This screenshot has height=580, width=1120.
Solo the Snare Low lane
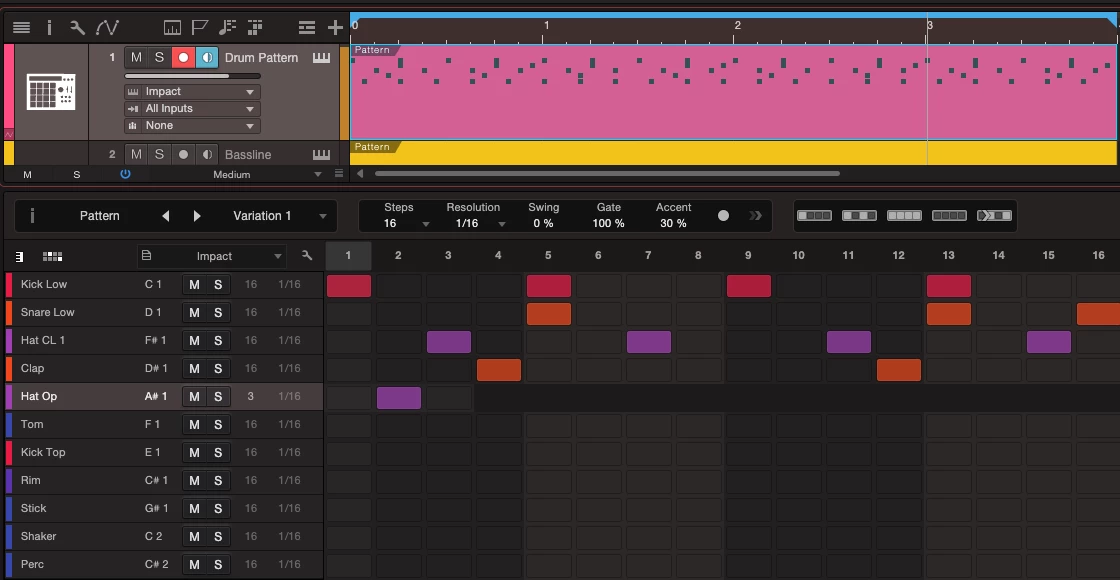[x=218, y=312]
